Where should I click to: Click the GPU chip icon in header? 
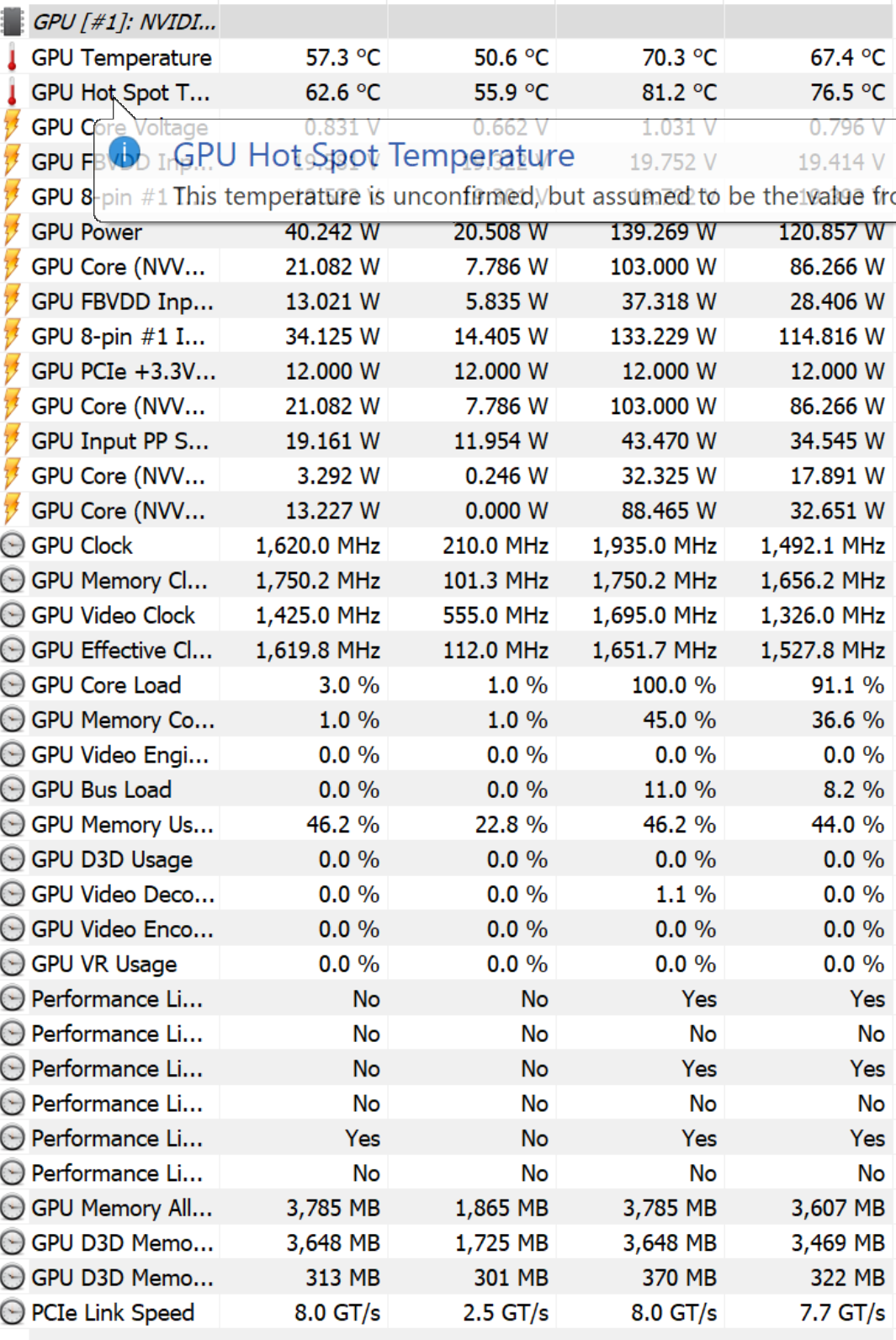pyautogui.click(x=12, y=22)
